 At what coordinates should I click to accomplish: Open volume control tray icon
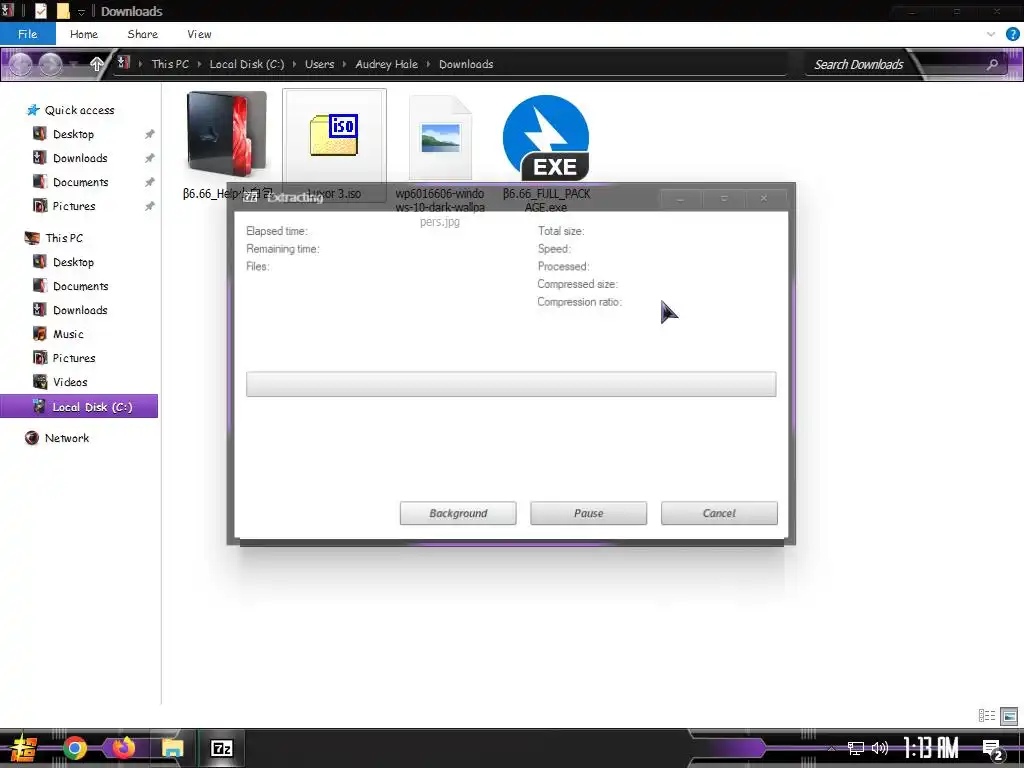(880, 748)
